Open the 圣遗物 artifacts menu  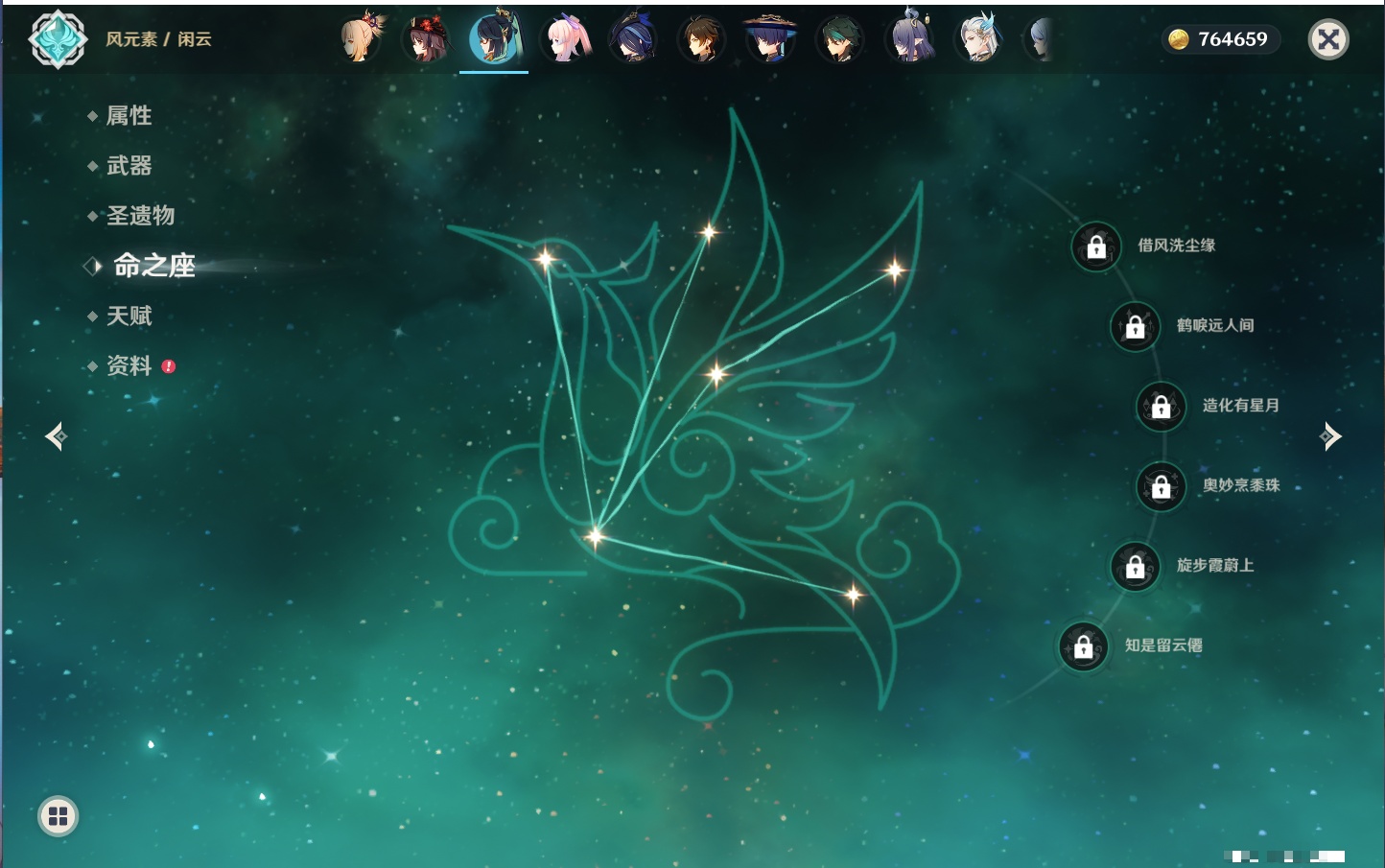[140, 216]
